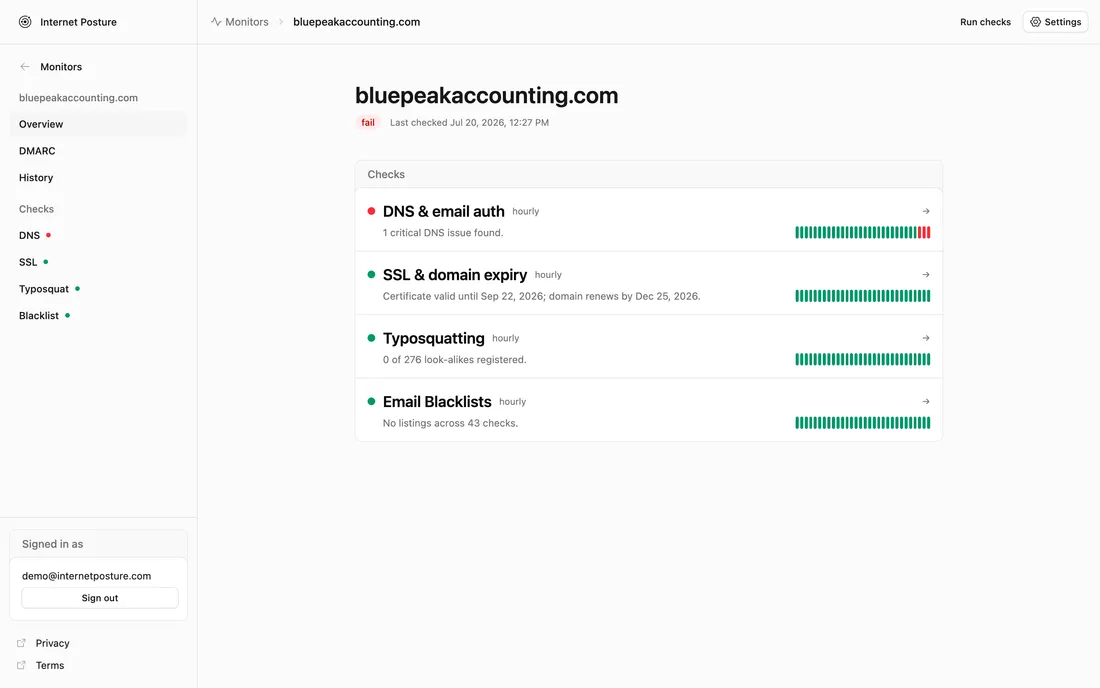Open the DNS check in sidebar
The width and height of the screenshot is (1100, 688).
click(98, 235)
